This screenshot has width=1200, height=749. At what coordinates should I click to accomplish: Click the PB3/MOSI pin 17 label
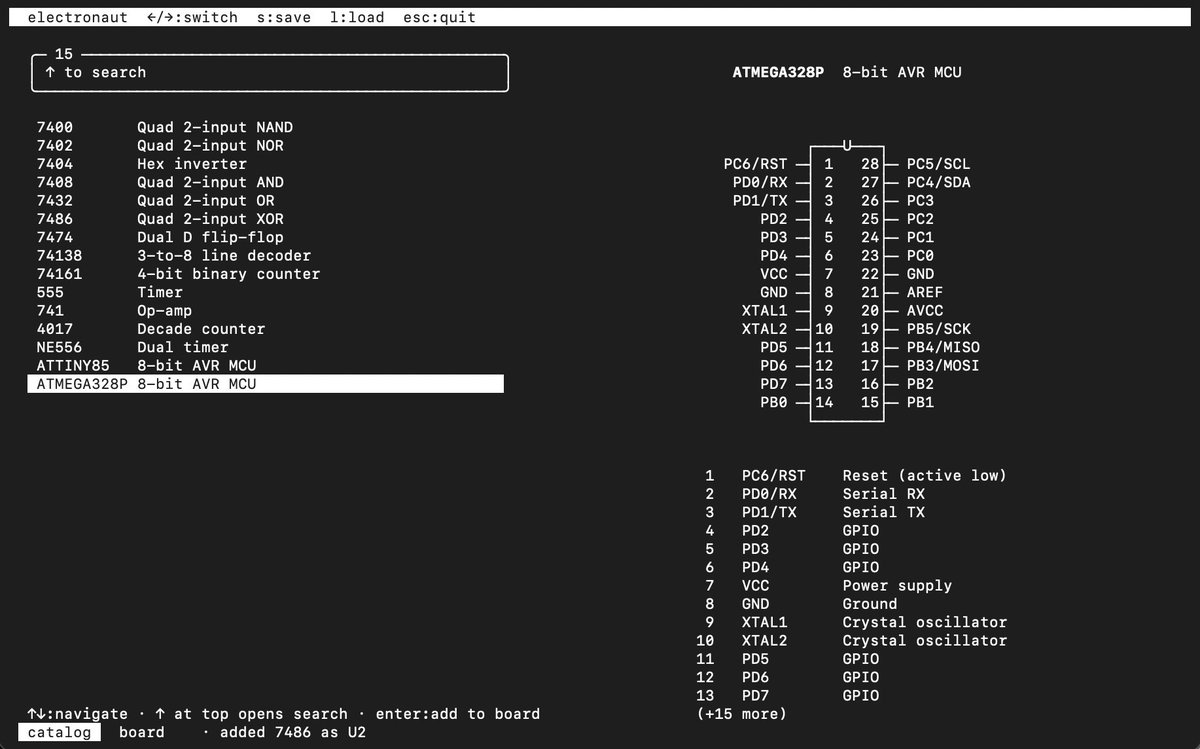[x=943, y=365]
